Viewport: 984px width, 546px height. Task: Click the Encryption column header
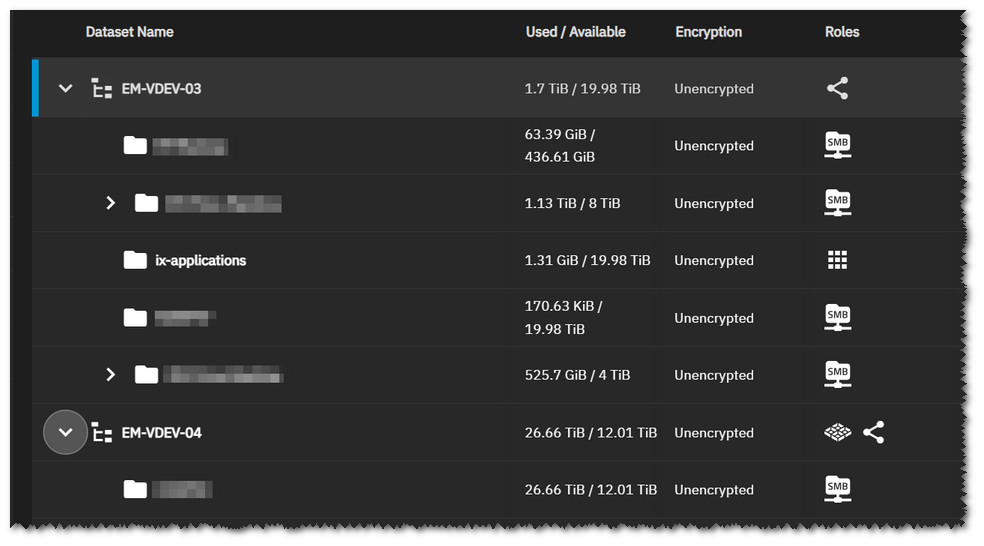pos(709,32)
